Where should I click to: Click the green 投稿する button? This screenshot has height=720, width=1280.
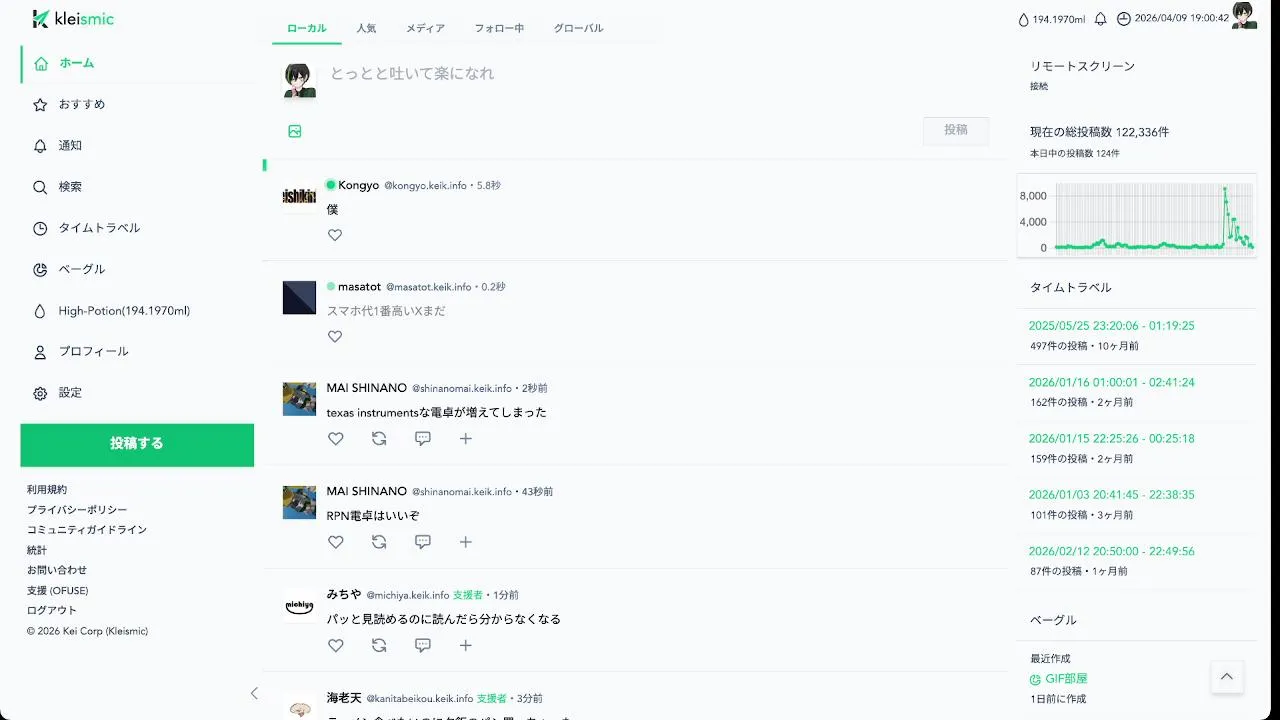[137, 444]
